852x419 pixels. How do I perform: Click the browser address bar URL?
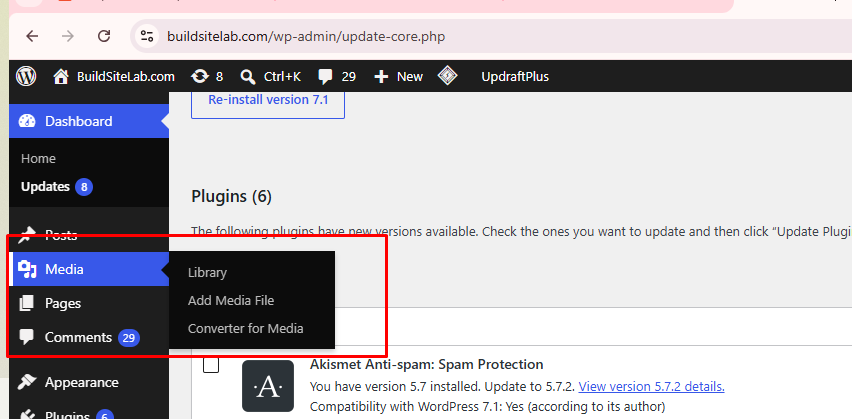click(306, 36)
